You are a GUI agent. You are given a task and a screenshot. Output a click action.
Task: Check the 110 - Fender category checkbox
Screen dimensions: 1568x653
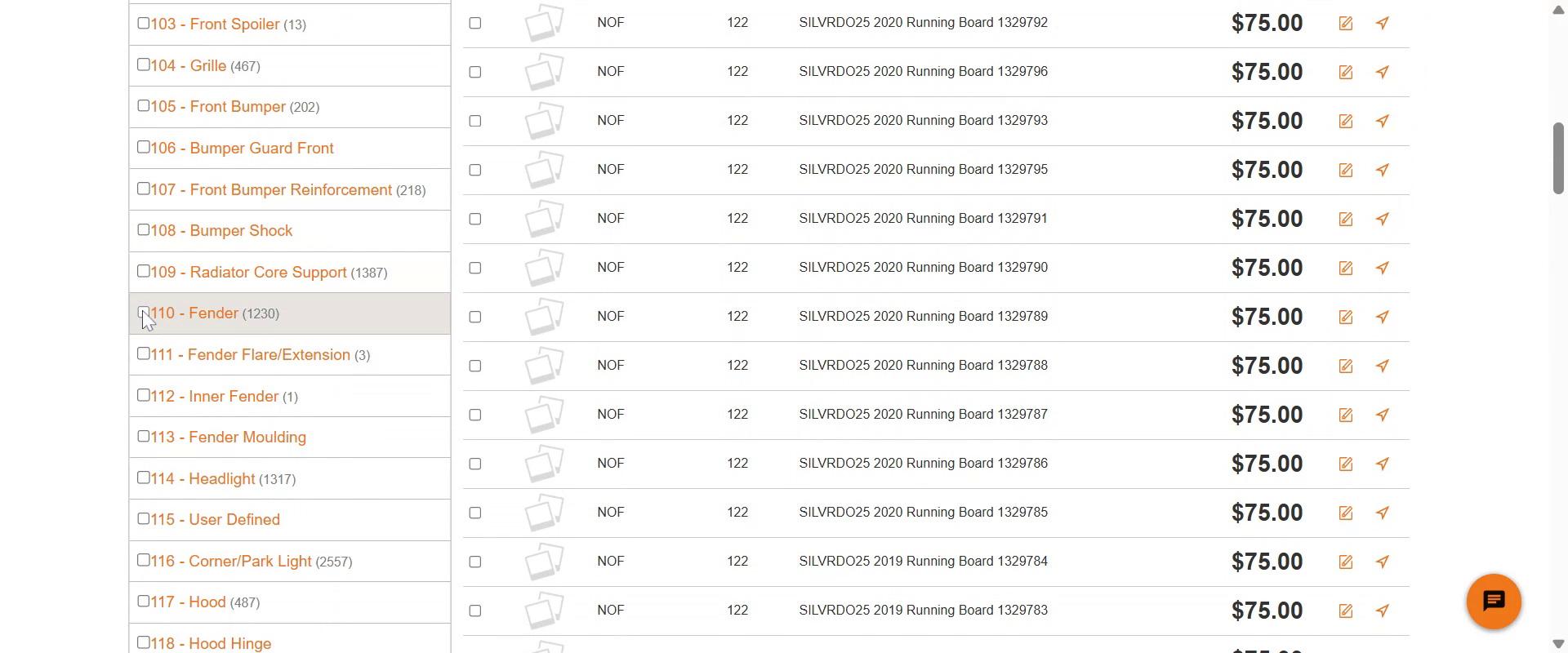[x=144, y=313]
